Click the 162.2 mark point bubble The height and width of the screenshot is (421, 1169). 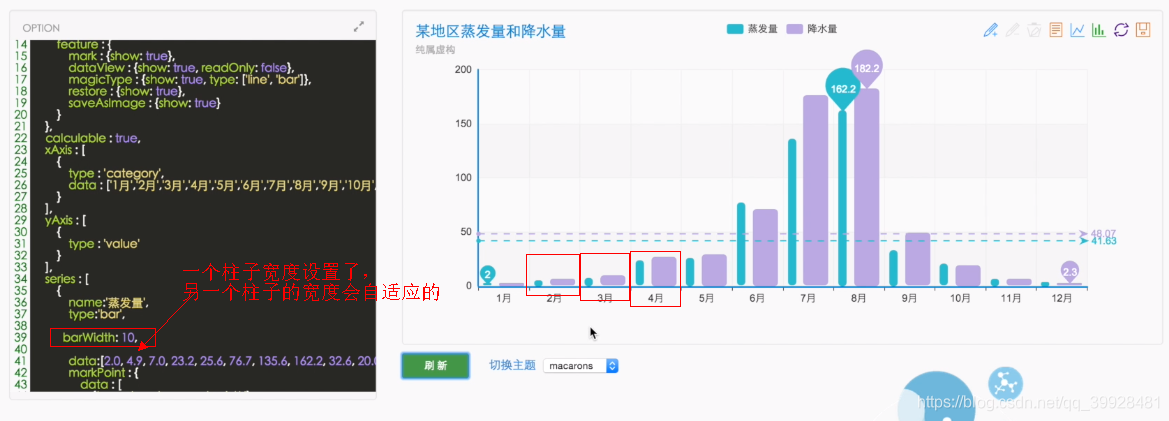point(842,89)
